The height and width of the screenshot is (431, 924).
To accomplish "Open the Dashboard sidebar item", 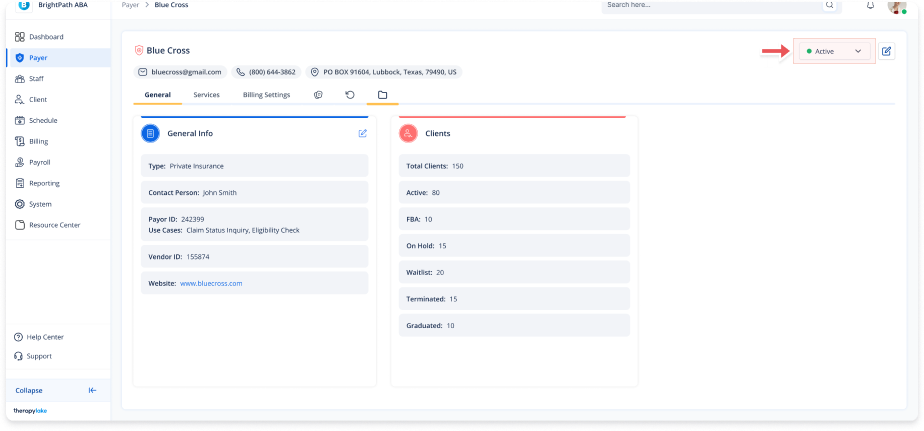I will [x=58, y=37].
